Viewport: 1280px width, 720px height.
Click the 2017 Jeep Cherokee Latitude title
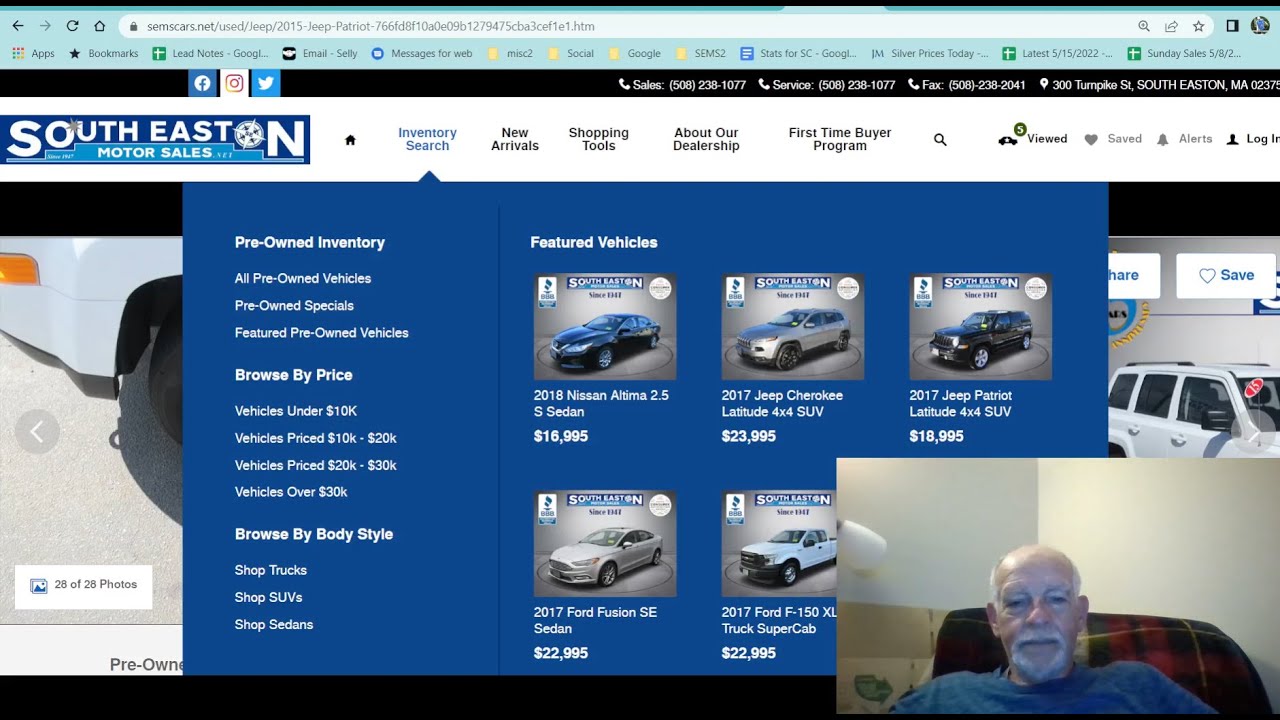(782, 403)
